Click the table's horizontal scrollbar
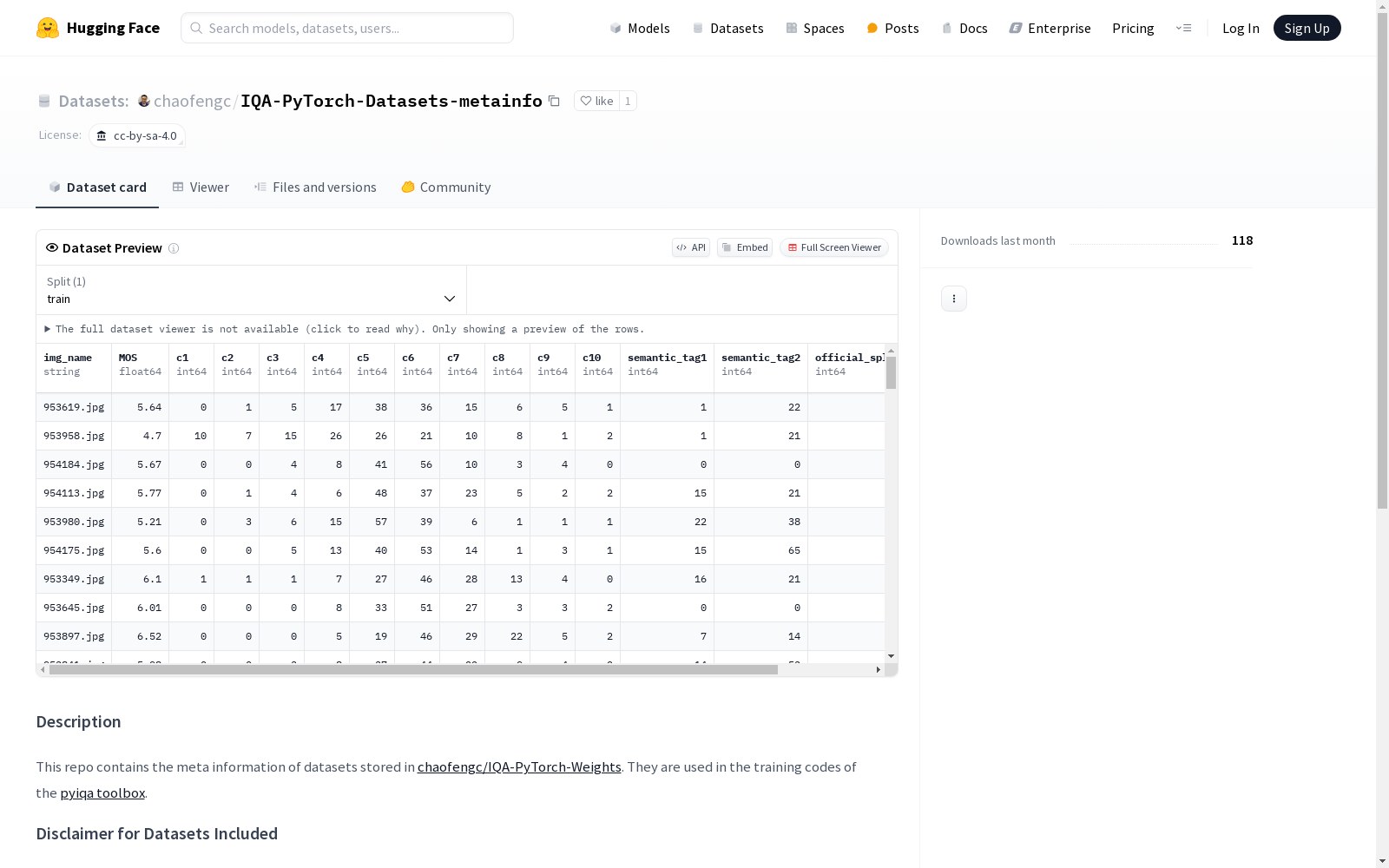Screen dimensions: 1389x868 (413, 669)
